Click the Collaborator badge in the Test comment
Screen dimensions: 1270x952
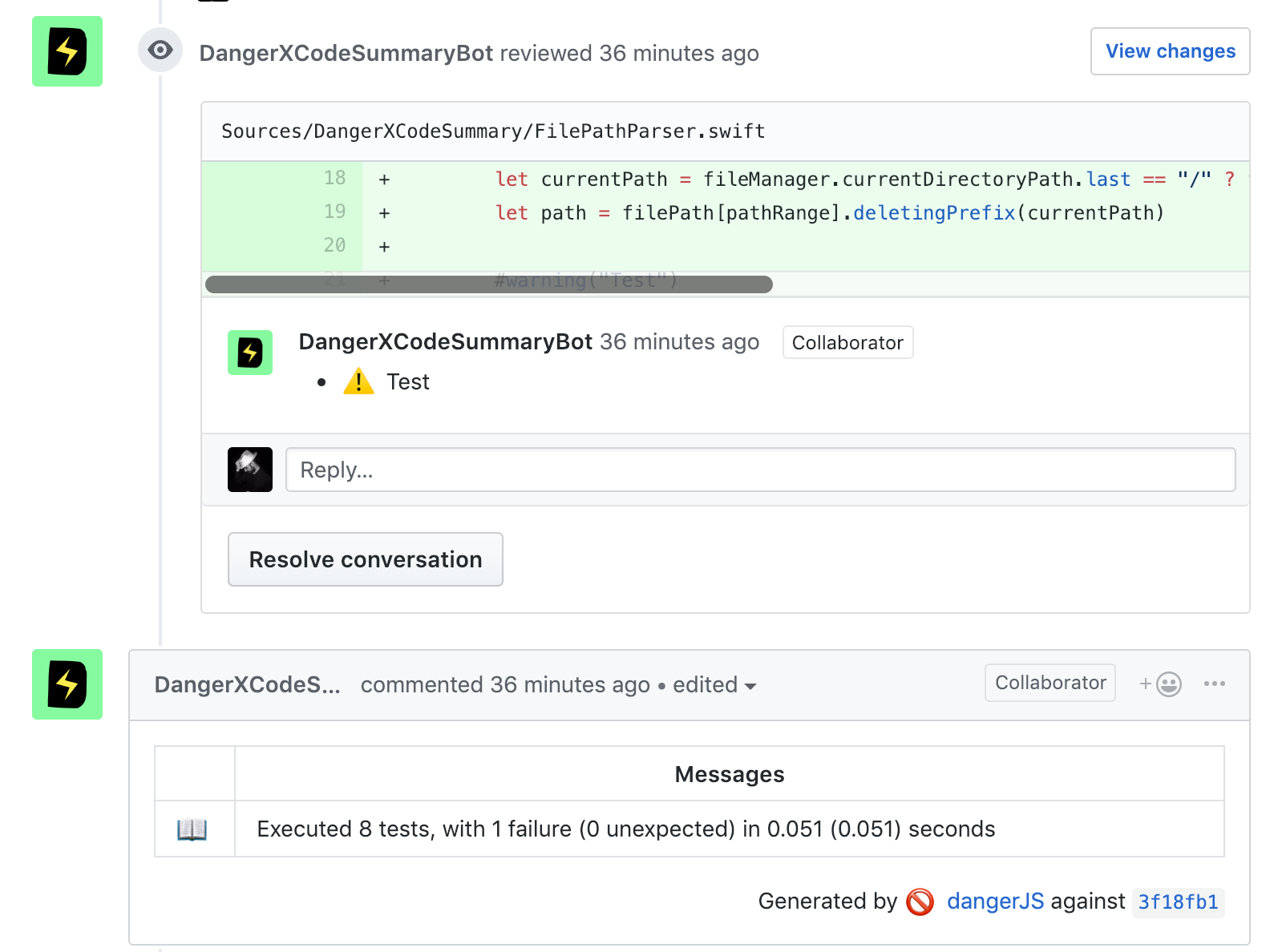pyautogui.click(x=847, y=342)
